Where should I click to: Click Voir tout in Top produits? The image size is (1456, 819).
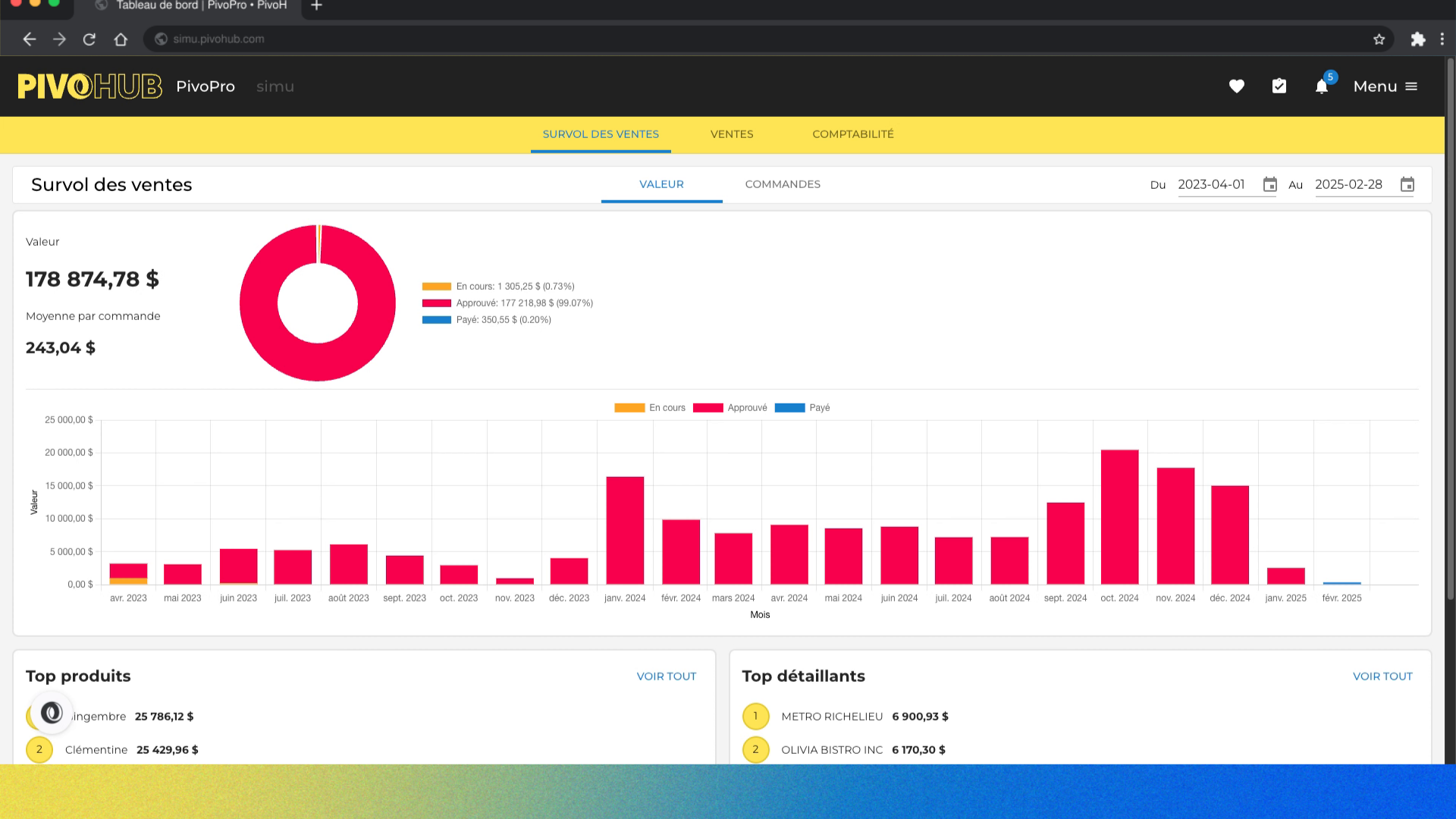click(x=666, y=676)
